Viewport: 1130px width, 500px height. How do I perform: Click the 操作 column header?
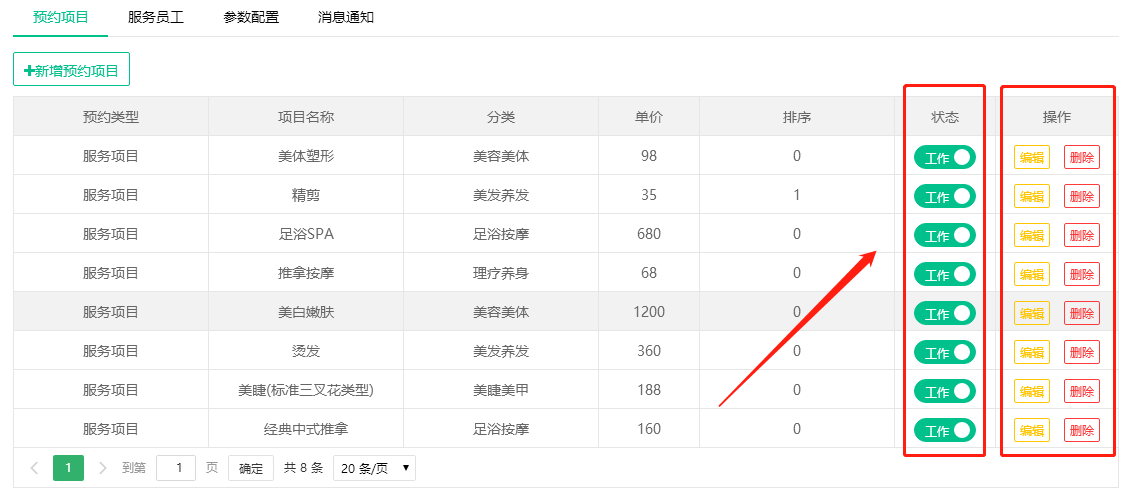pos(1056,117)
